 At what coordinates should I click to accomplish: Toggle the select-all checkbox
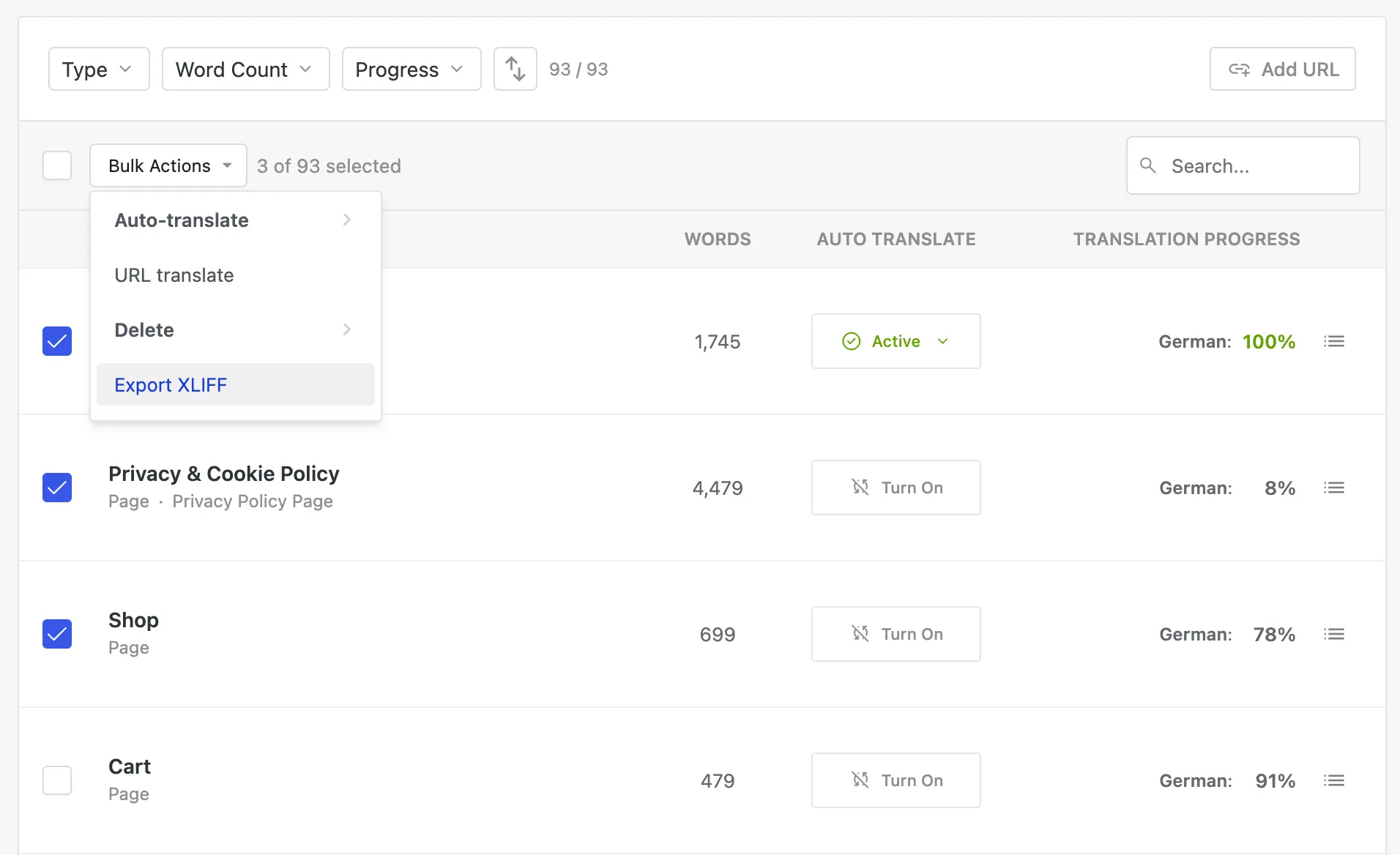pos(57,165)
